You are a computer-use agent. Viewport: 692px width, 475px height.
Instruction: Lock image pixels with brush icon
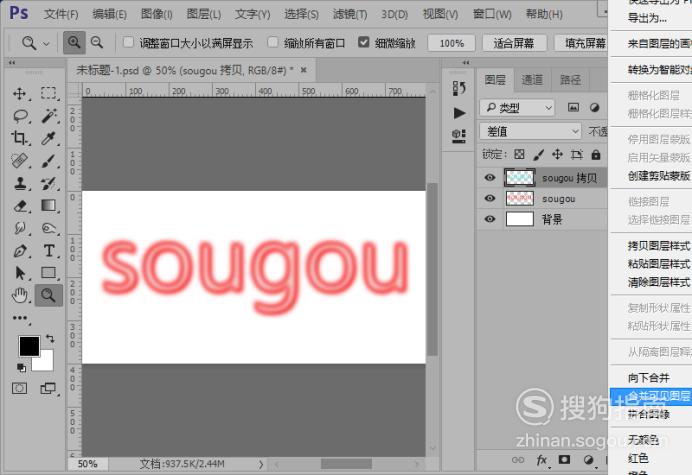pos(538,155)
